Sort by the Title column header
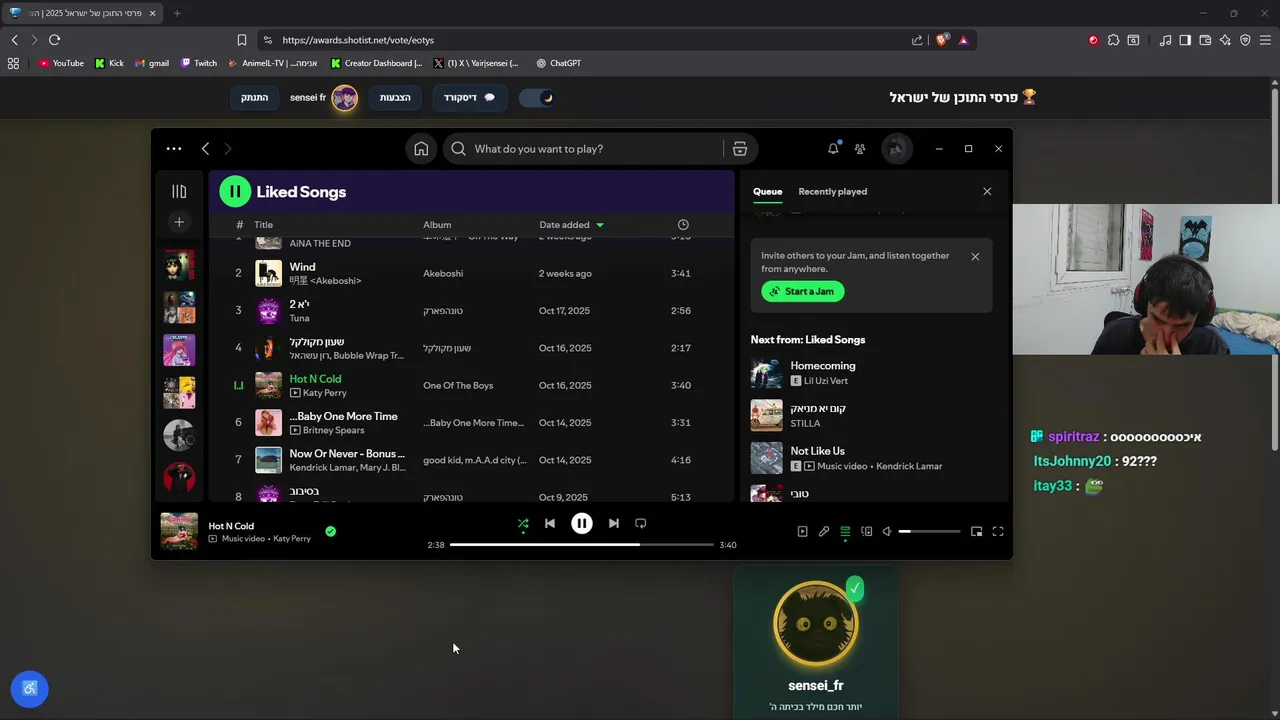1280x720 pixels. point(263,225)
